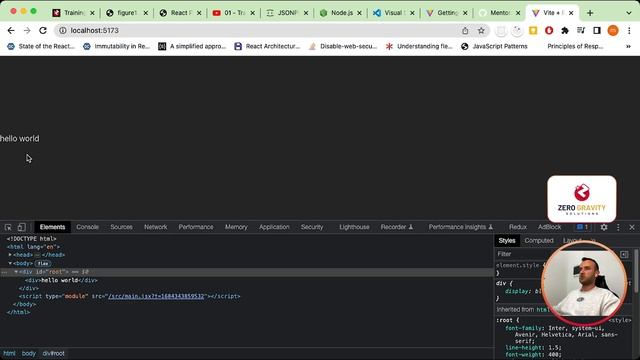This screenshot has width=640, height=360.
Task: Reload the localhost page
Action: point(43,31)
